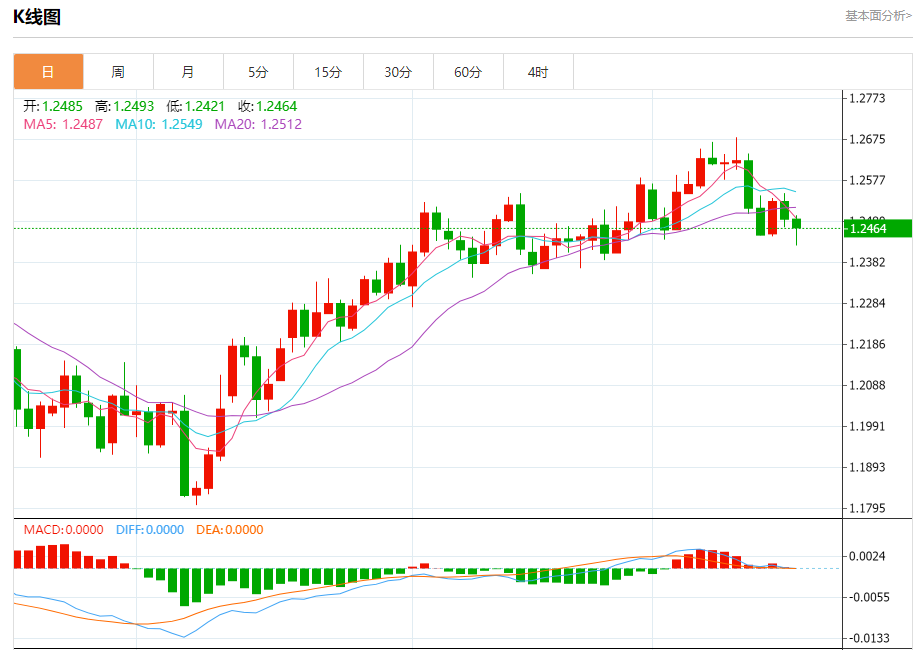Click the MA20: 1.2512 legend

tap(258, 124)
